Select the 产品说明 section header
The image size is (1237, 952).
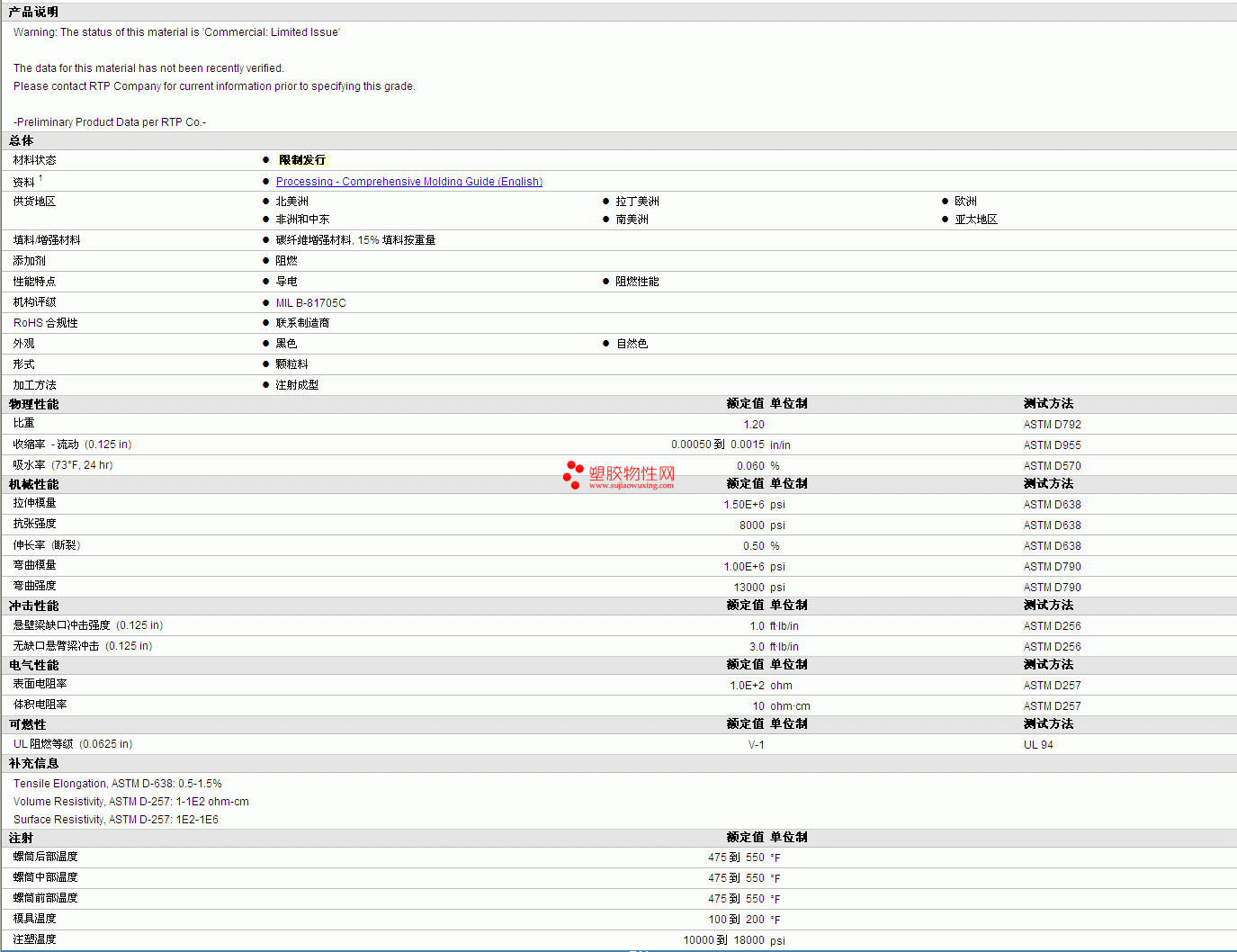click(x=33, y=12)
